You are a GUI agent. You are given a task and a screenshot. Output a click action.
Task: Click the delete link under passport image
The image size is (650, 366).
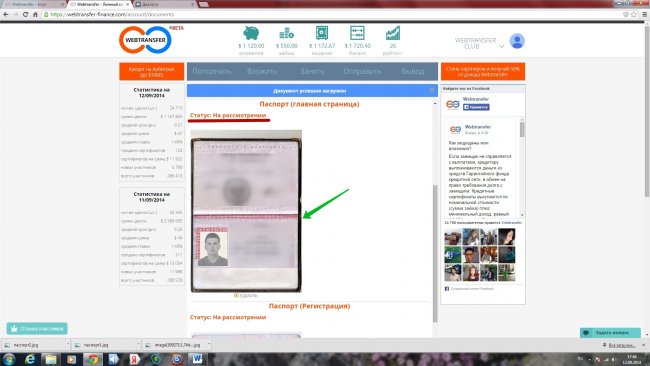tap(246, 296)
